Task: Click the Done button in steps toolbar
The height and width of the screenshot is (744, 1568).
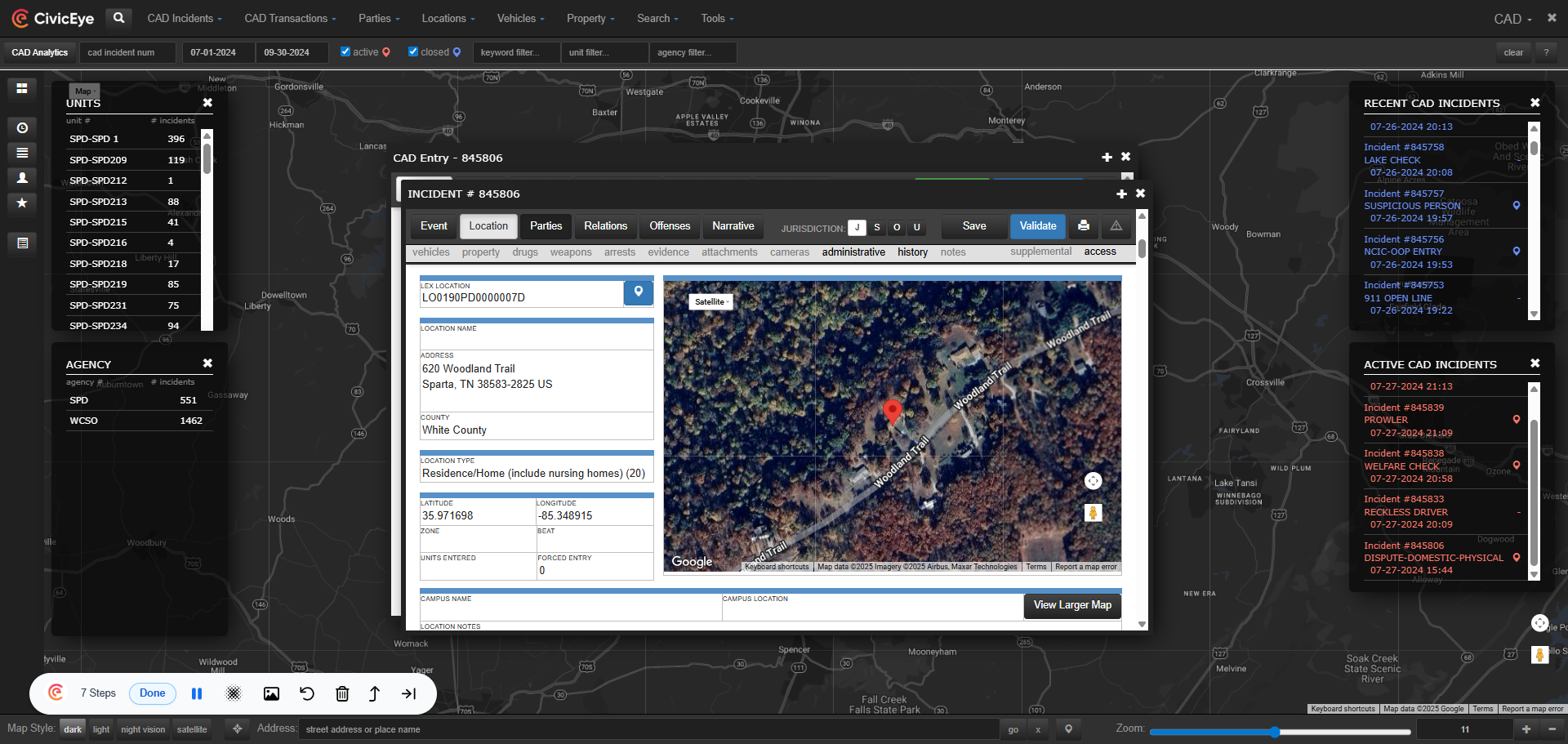Action: pos(152,693)
